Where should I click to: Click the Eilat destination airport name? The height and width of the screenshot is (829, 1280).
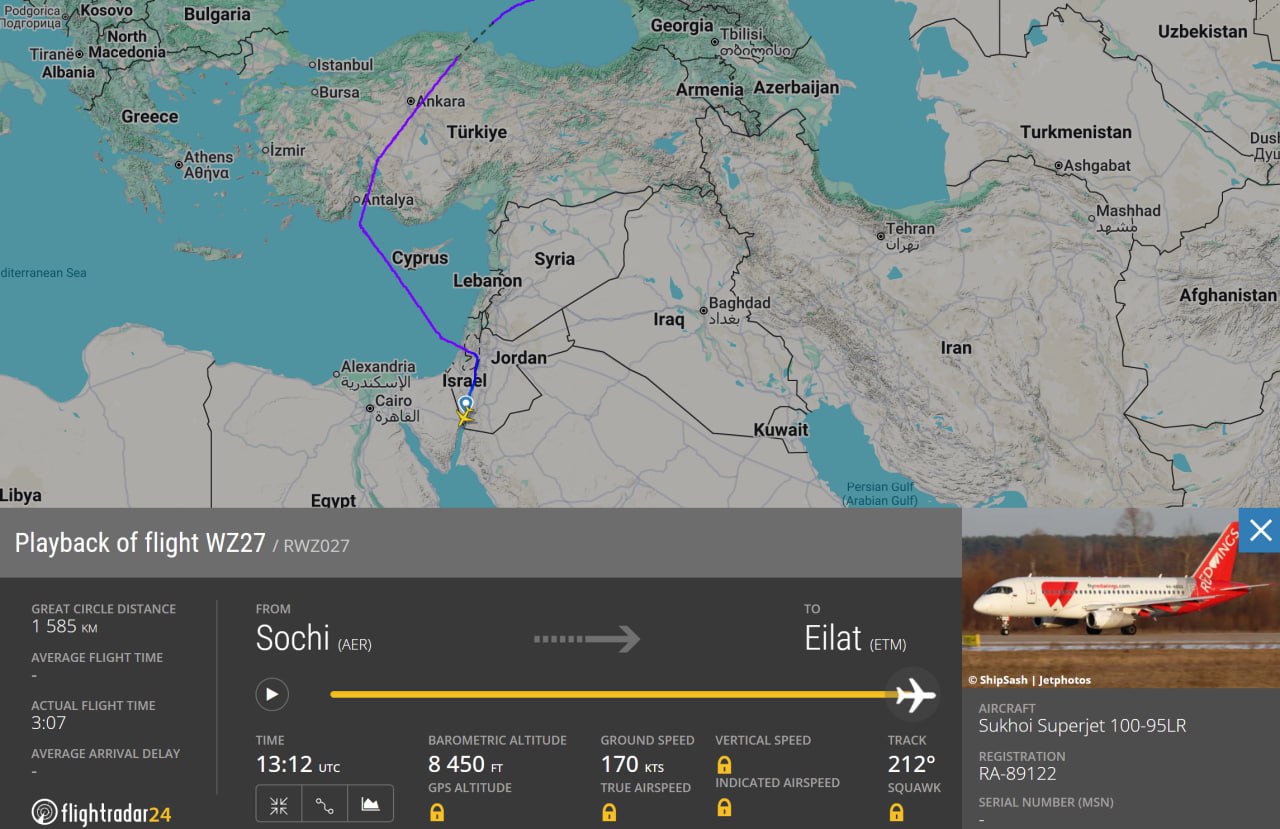[x=833, y=638]
